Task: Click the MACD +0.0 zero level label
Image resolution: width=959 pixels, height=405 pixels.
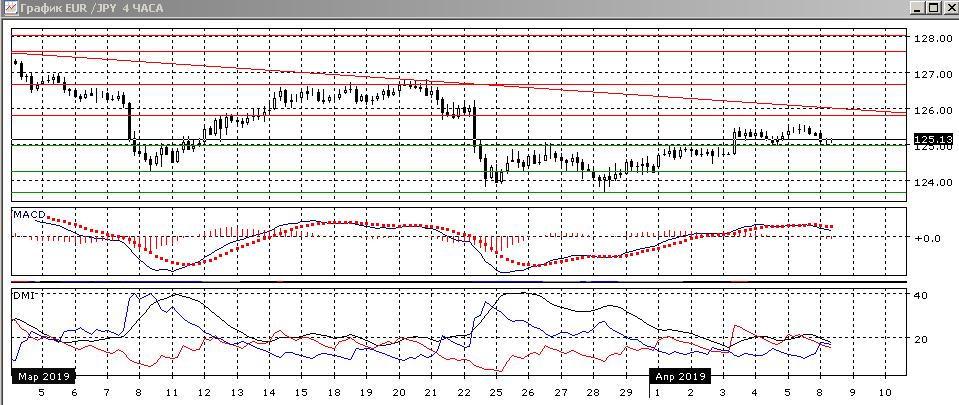Action: (x=928, y=238)
